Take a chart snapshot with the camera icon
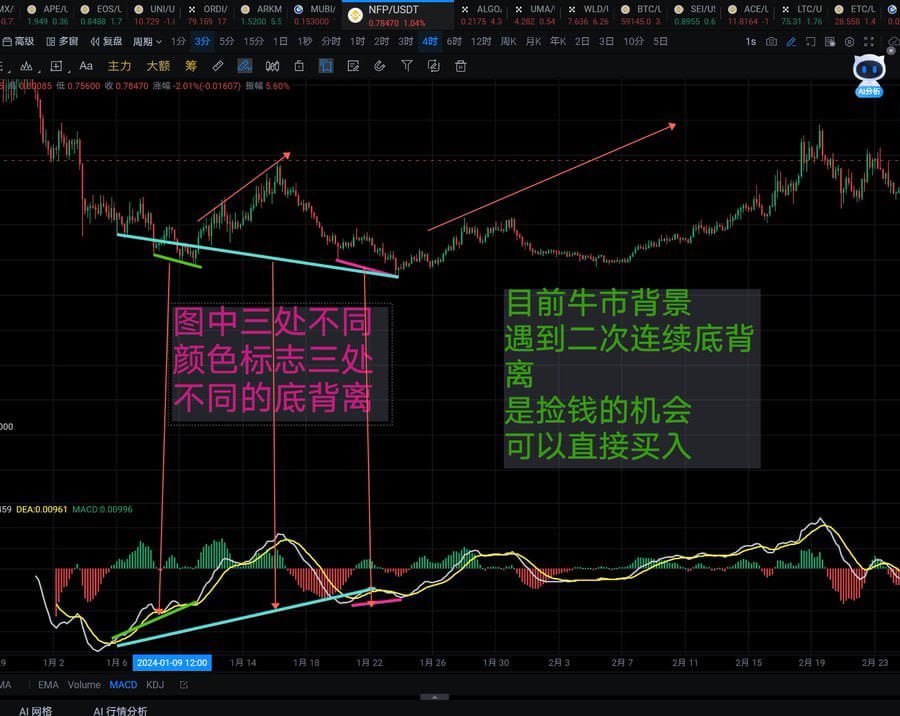The width and height of the screenshot is (900, 716). click(x=770, y=42)
